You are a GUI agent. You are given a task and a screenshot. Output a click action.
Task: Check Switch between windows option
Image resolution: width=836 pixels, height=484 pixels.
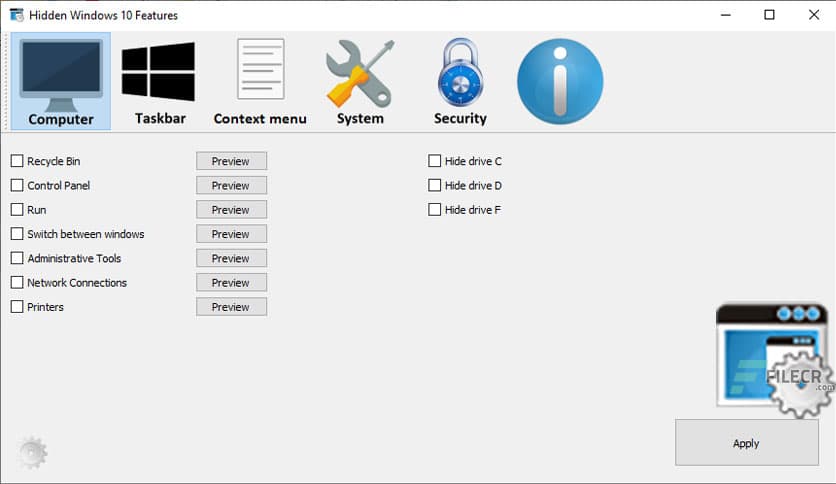click(17, 234)
